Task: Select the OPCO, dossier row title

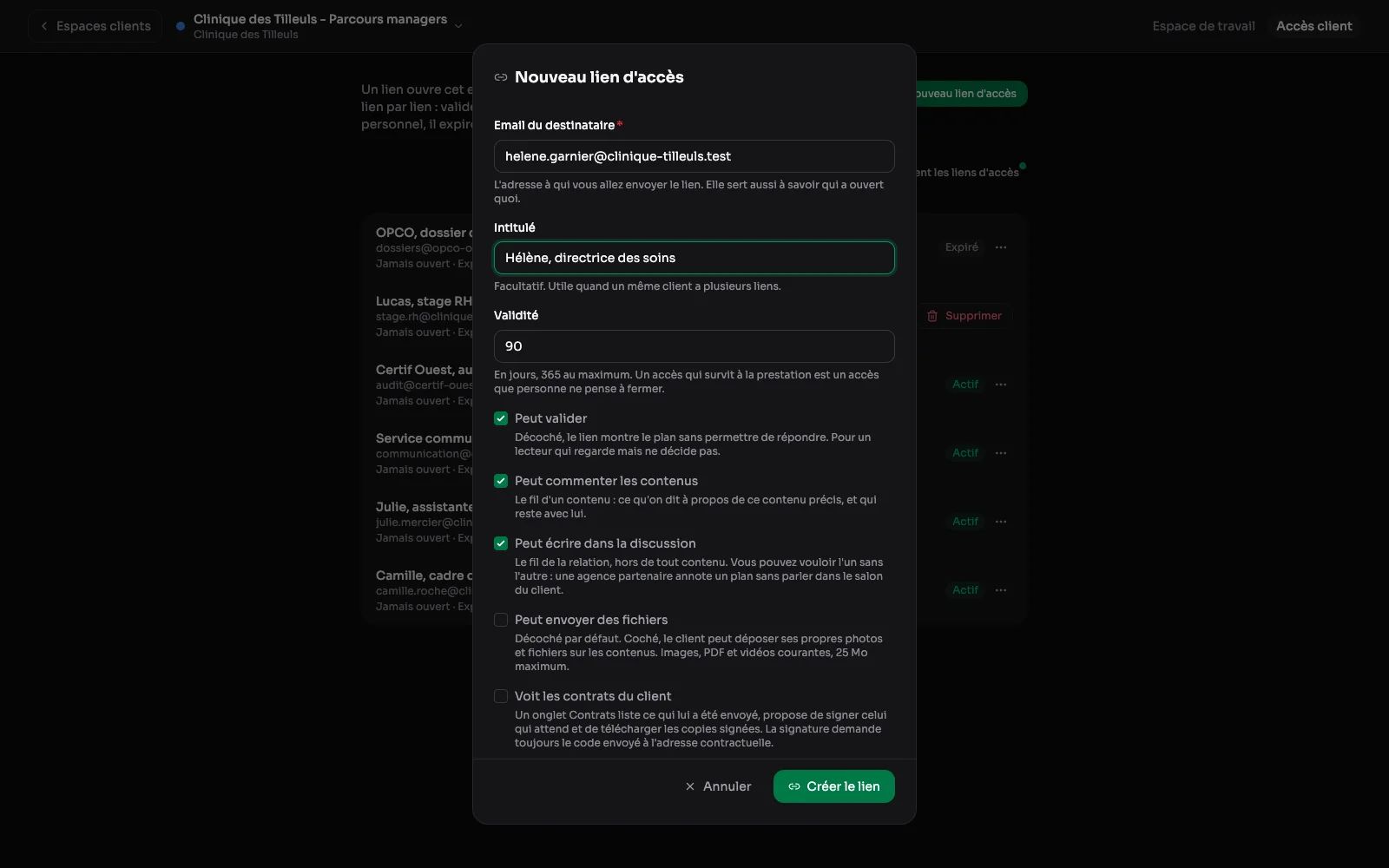Action: [x=424, y=233]
